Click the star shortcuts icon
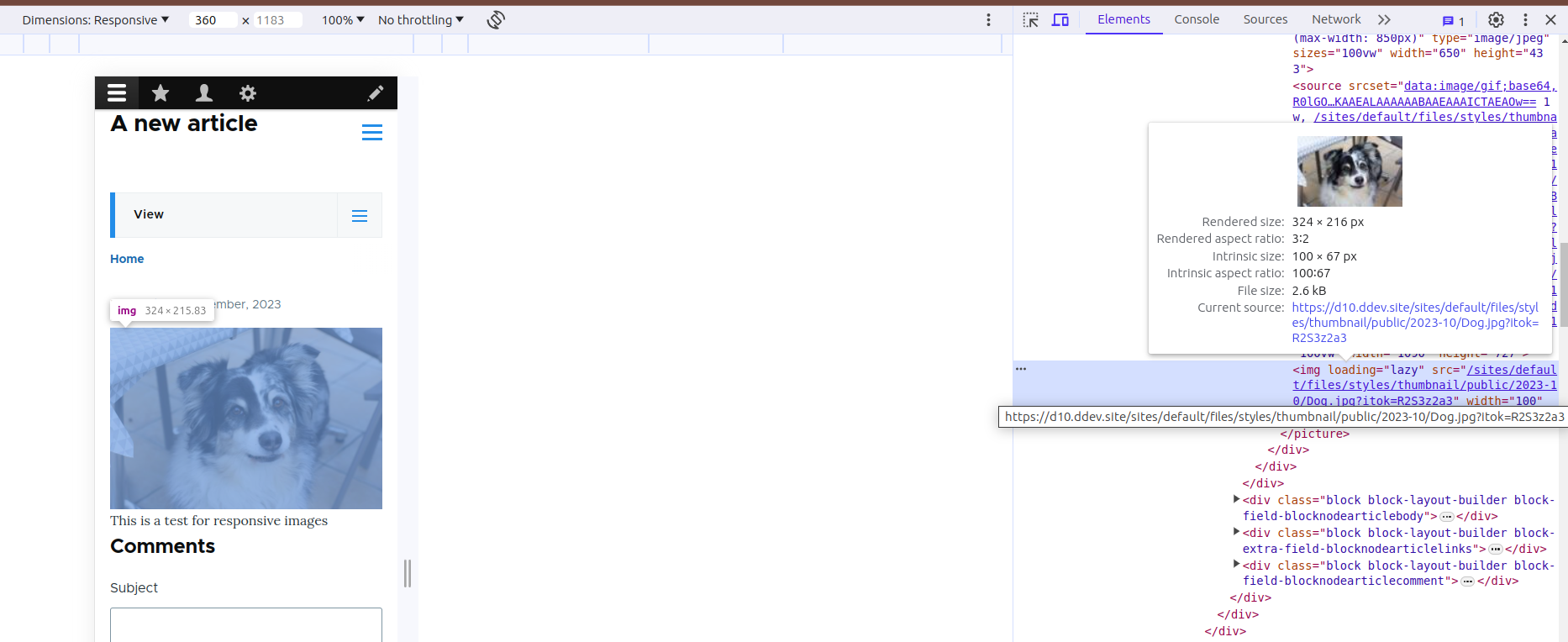Image resolution: width=1568 pixels, height=642 pixels. pos(160,92)
